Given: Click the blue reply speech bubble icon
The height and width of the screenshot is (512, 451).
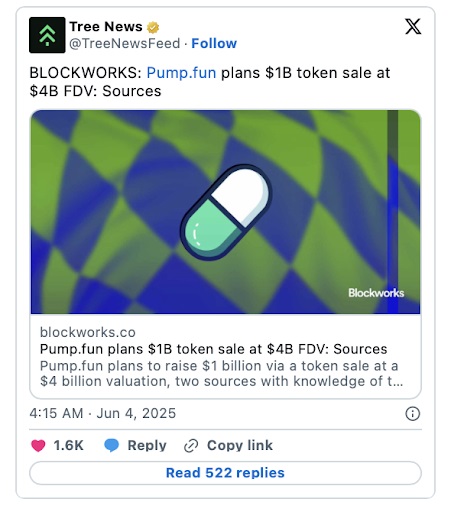Looking at the screenshot, I should coord(111,445).
